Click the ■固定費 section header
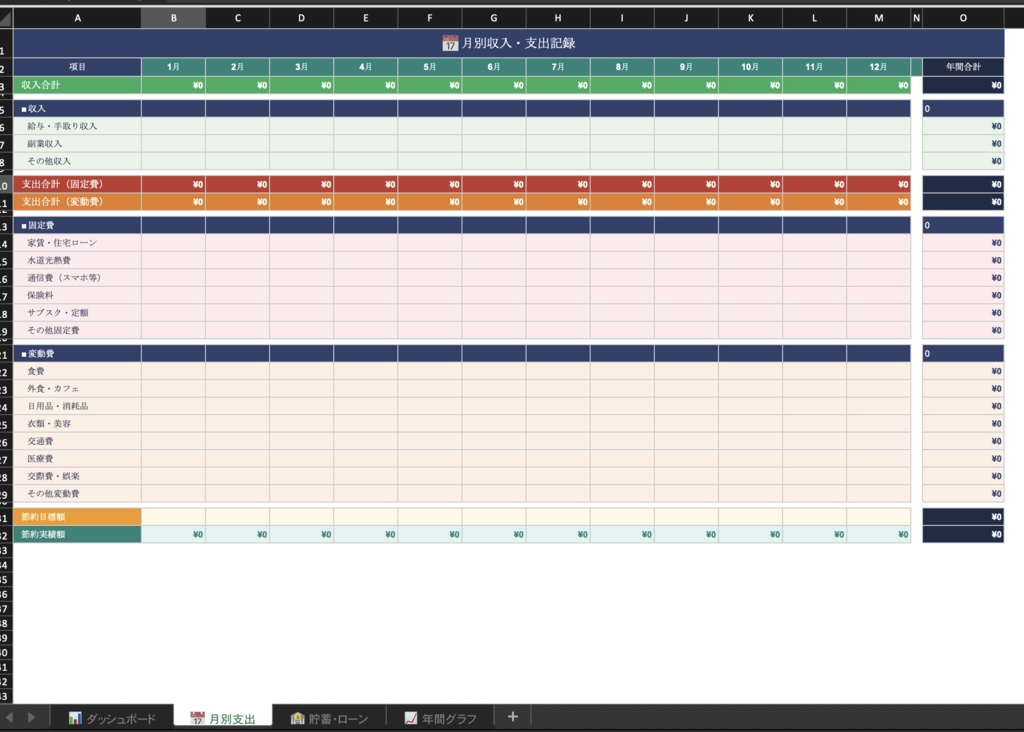This screenshot has width=1024, height=732. click(x=77, y=225)
